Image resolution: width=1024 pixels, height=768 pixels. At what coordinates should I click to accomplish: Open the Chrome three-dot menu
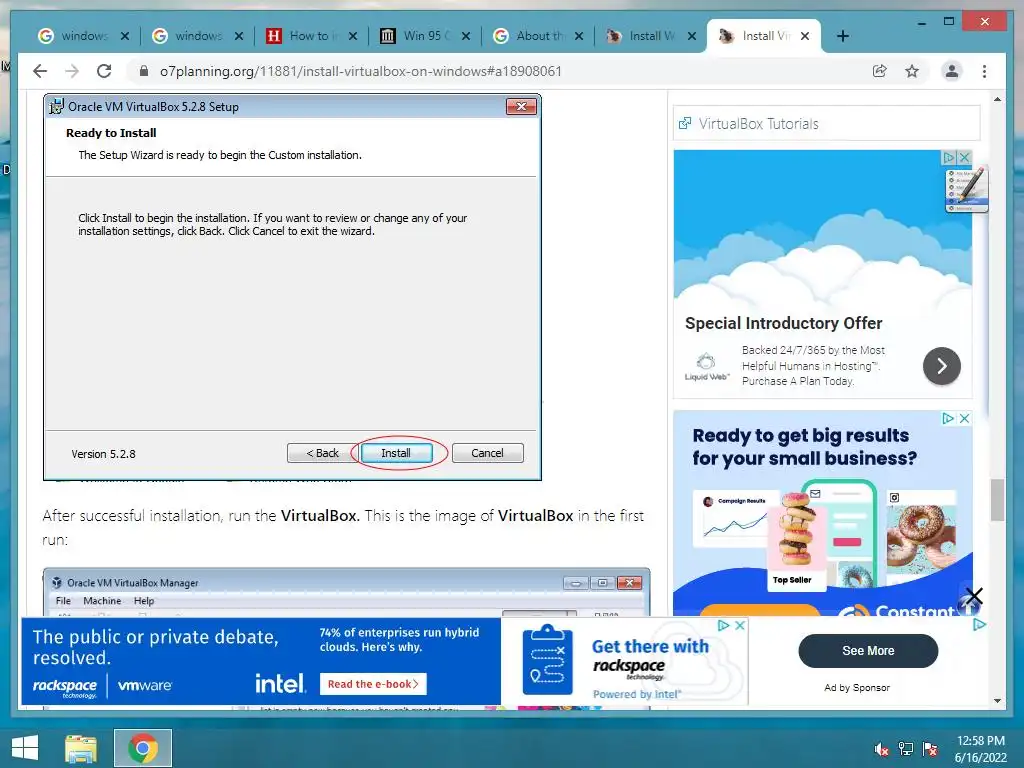tap(984, 71)
